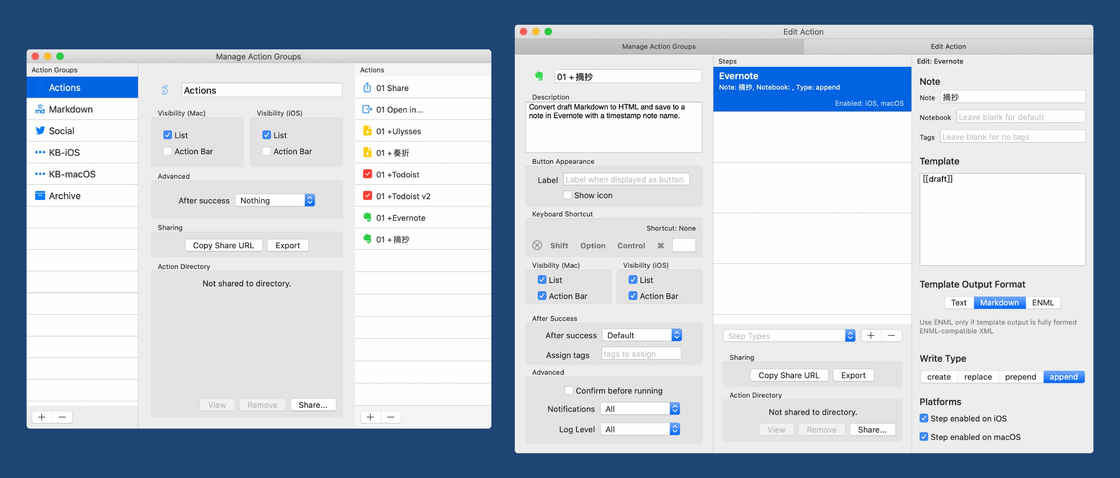1120x478 pixels.
Task: Open the Step Types dropdown
Action: tap(789, 336)
